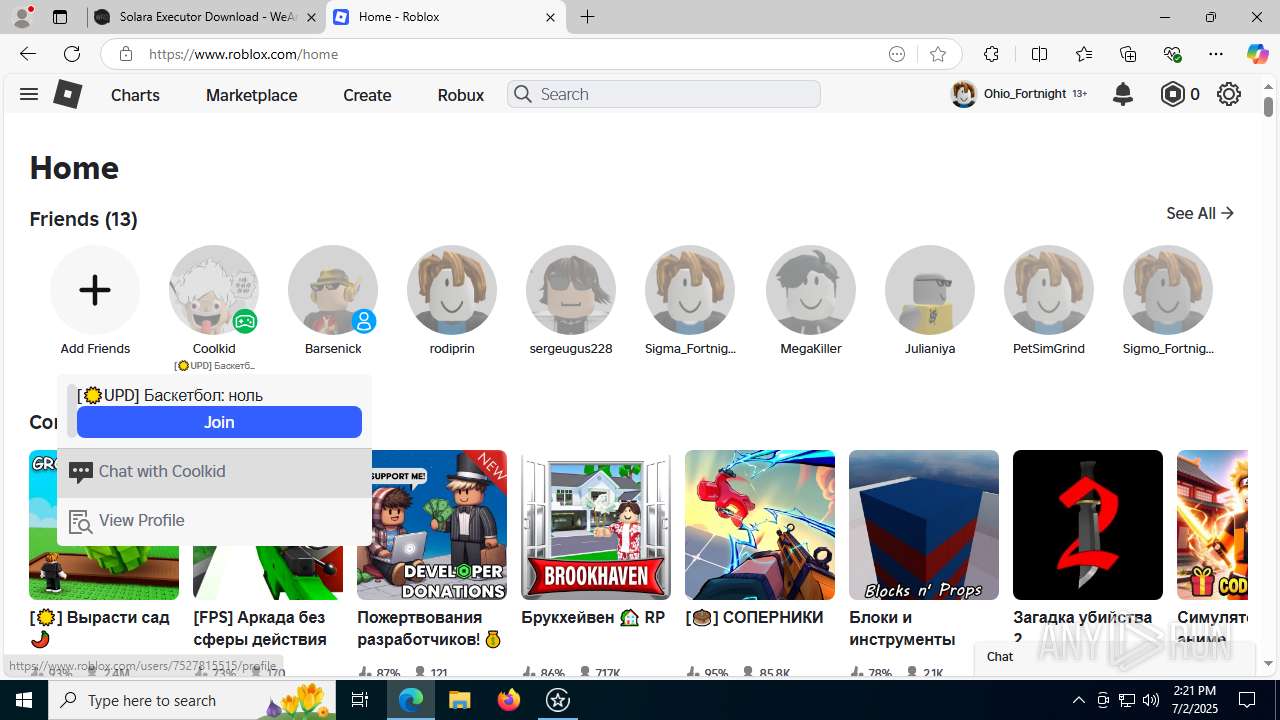The width and height of the screenshot is (1280, 720).
Task: Open the Create tab
Action: 367,95
